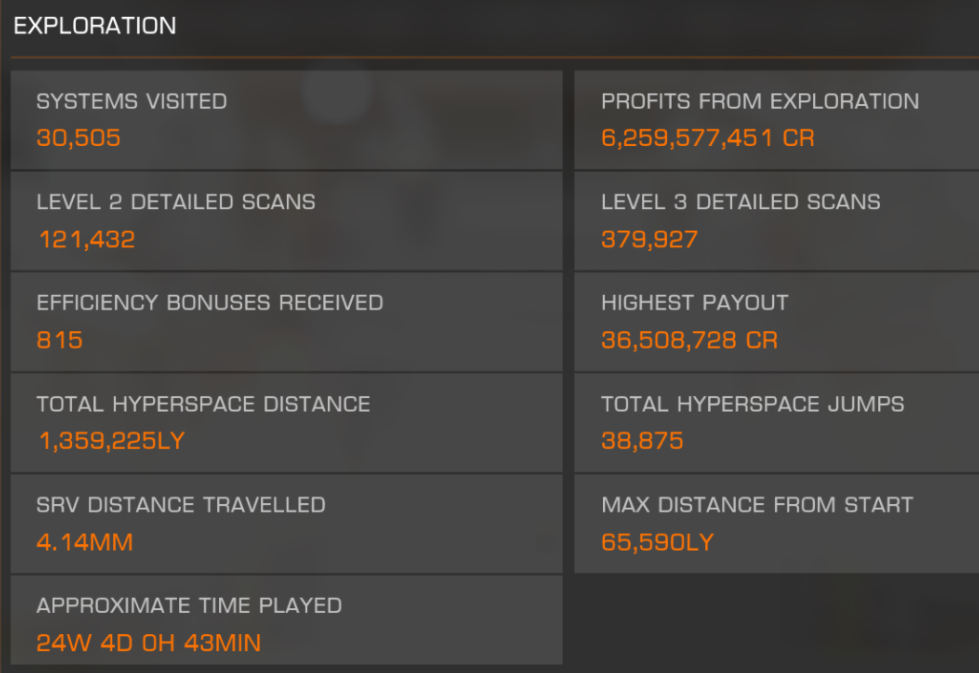Select the Max Distance From Start tile

(777, 524)
